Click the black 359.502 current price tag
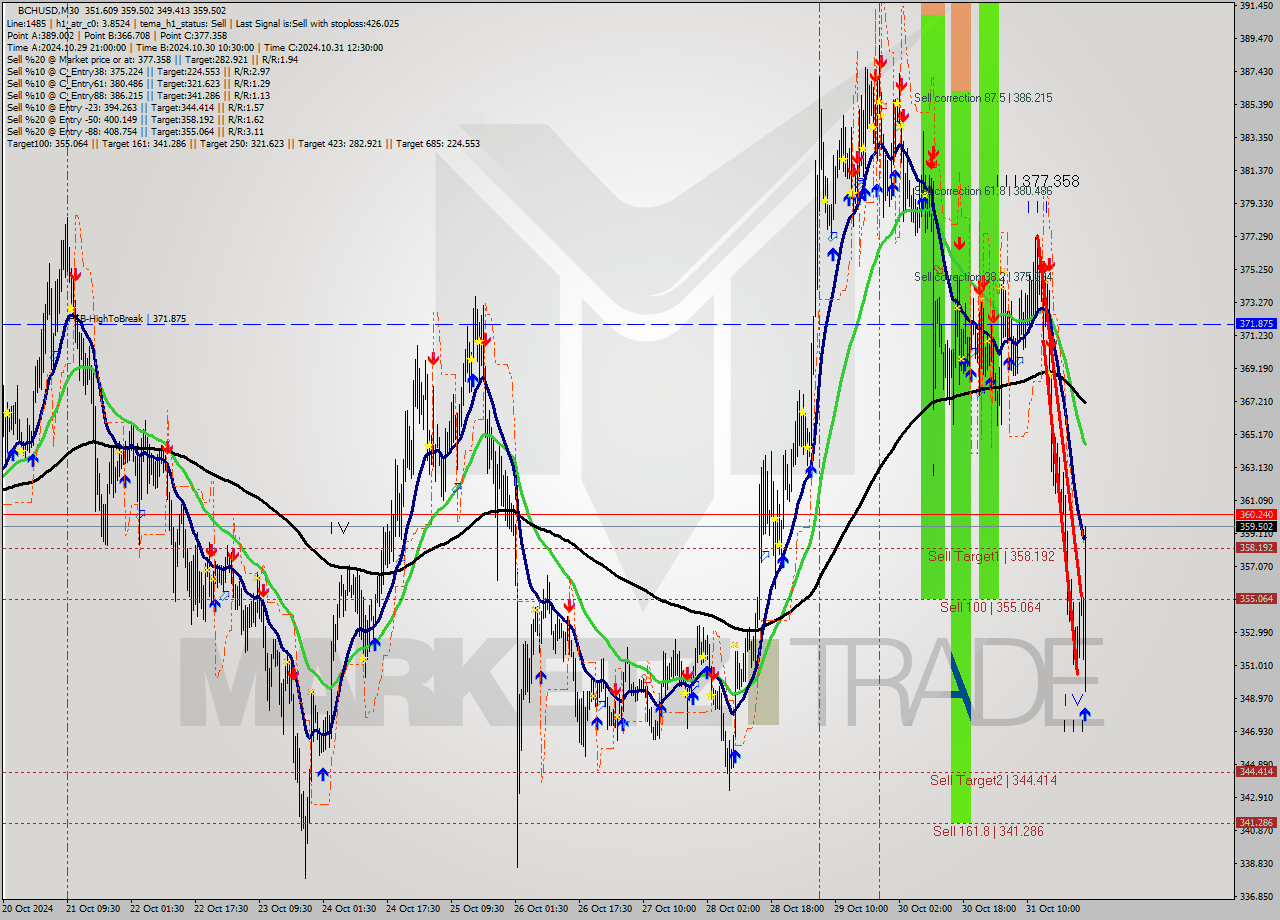 pyautogui.click(x=1256, y=526)
